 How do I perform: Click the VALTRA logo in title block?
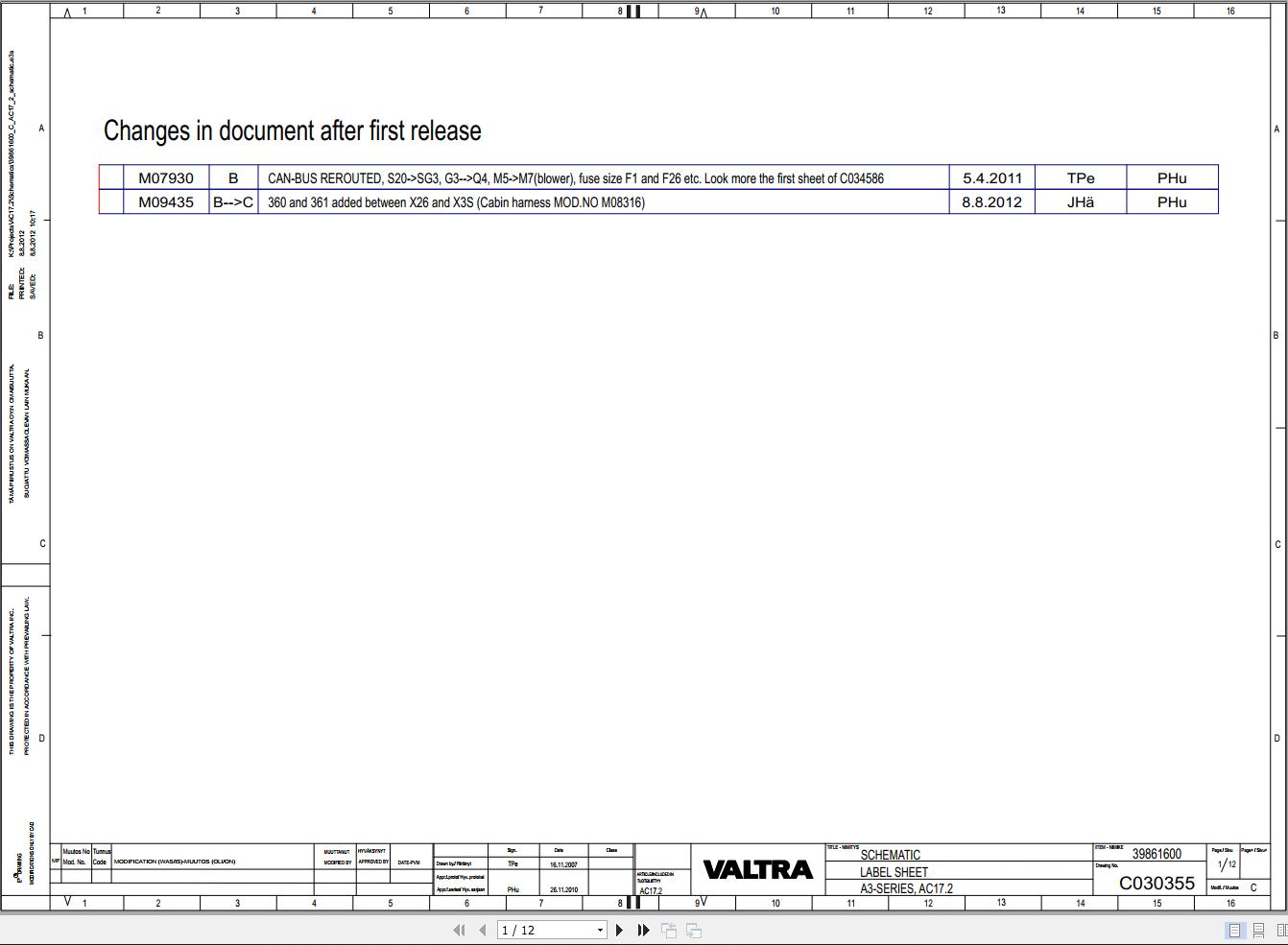[758, 869]
